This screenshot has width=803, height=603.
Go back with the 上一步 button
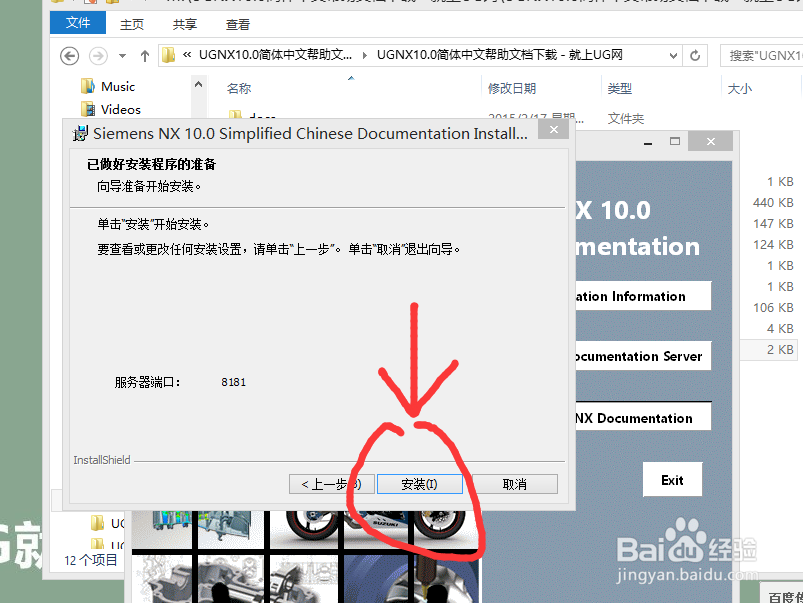pos(331,484)
